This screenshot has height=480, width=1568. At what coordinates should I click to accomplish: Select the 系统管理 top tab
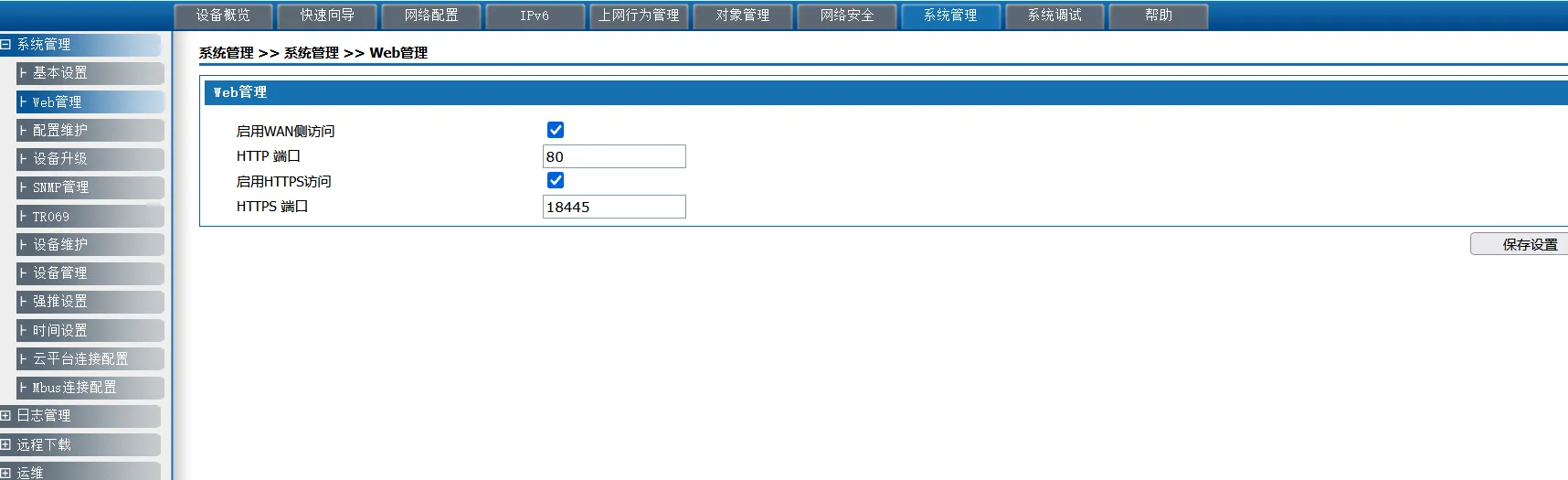(951, 16)
